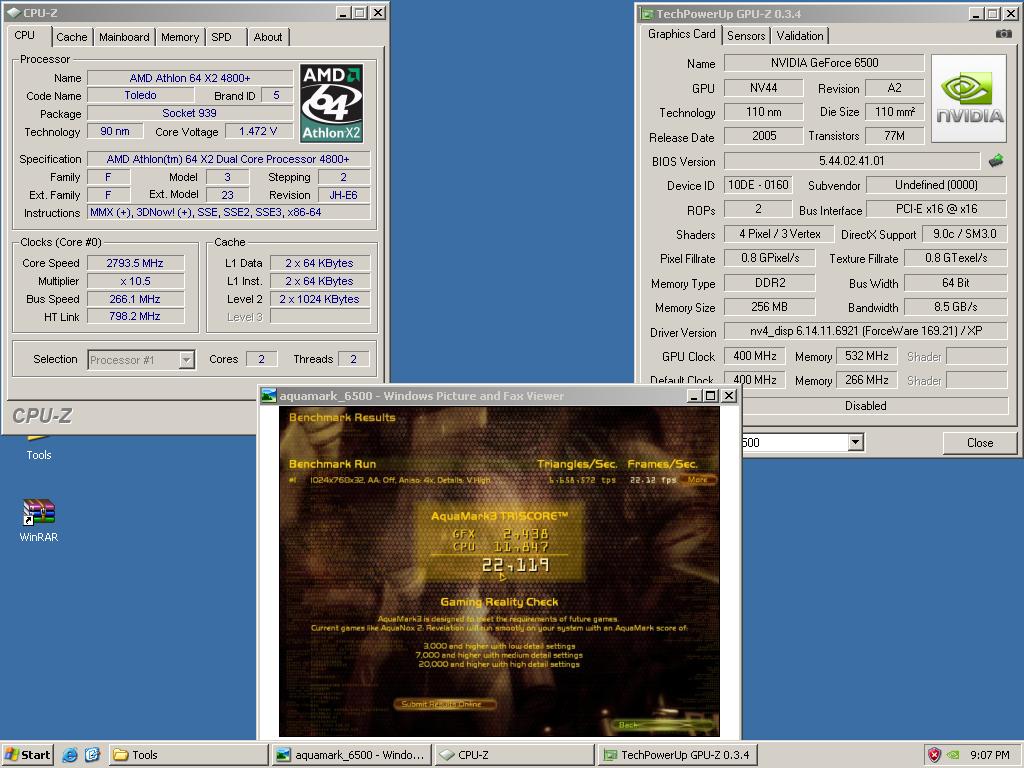Screen dimensions: 1024x768
Task: Select the Memory tab in CPU-Z
Action: pyautogui.click(x=180, y=37)
